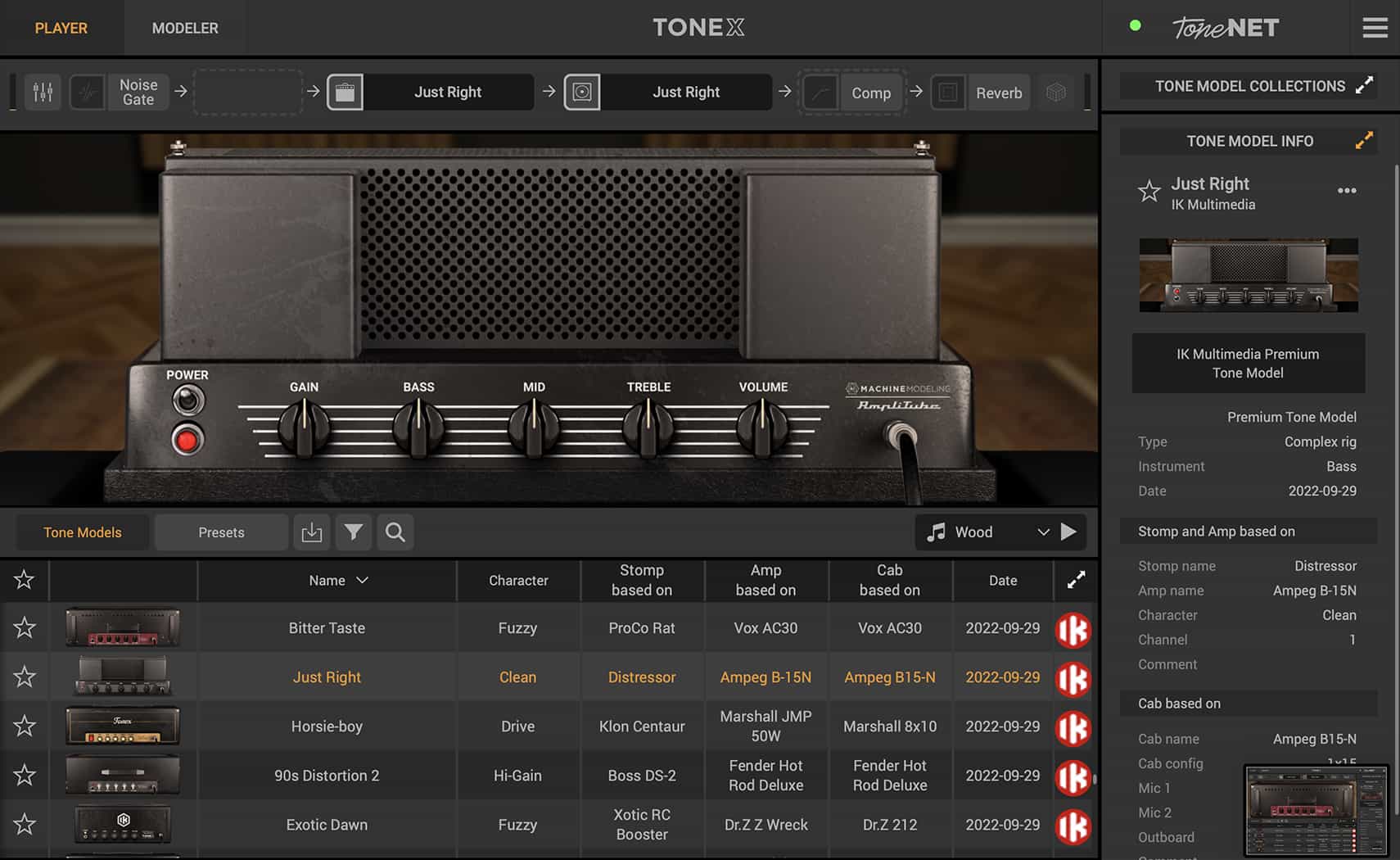Click the Just Right amp block label
Viewport: 1400px width, 860px height.
(x=448, y=93)
